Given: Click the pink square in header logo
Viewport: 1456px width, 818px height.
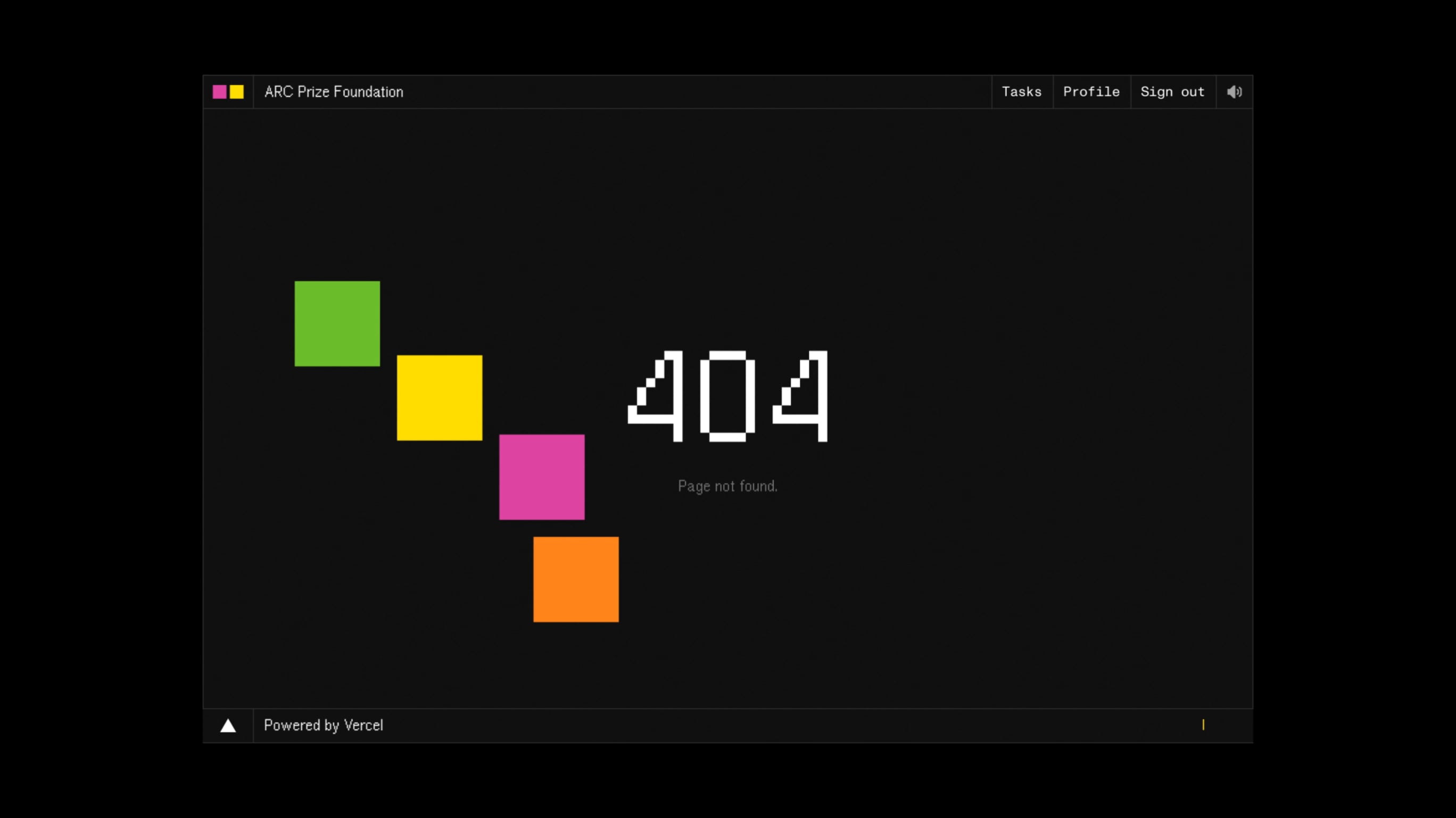Looking at the screenshot, I should click(219, 92).
